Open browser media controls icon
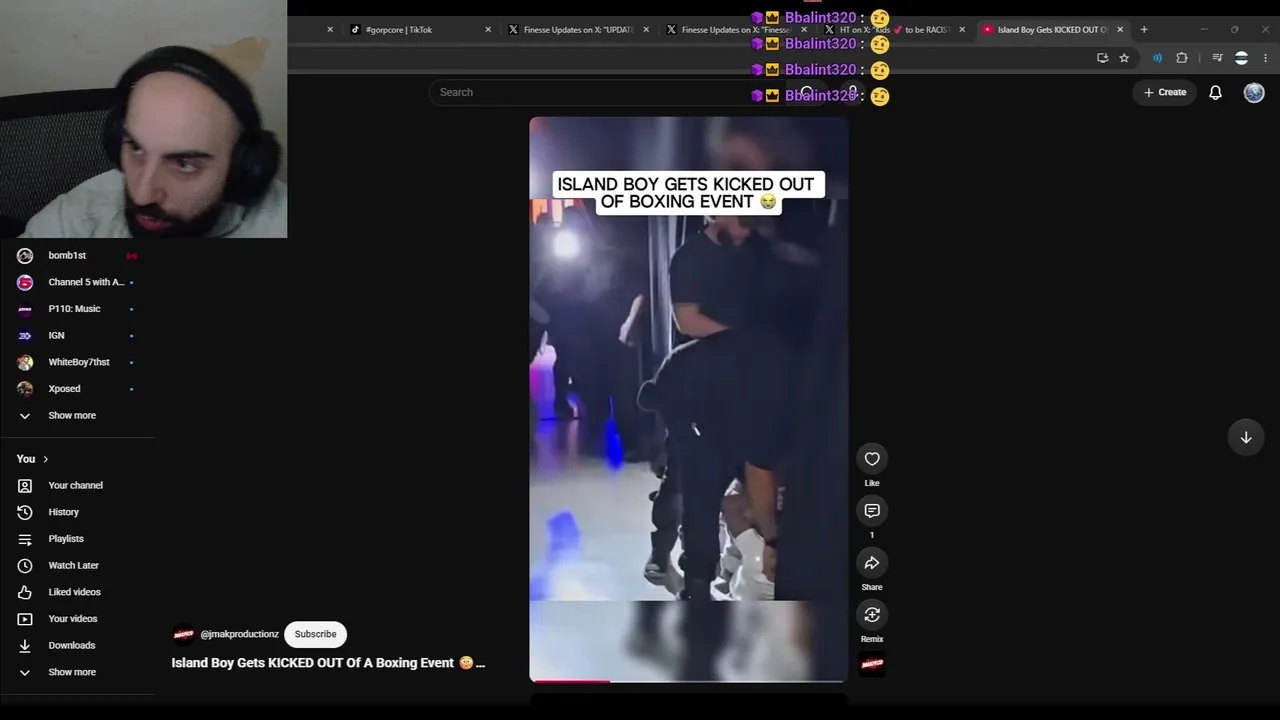 tap(1217, 58)
